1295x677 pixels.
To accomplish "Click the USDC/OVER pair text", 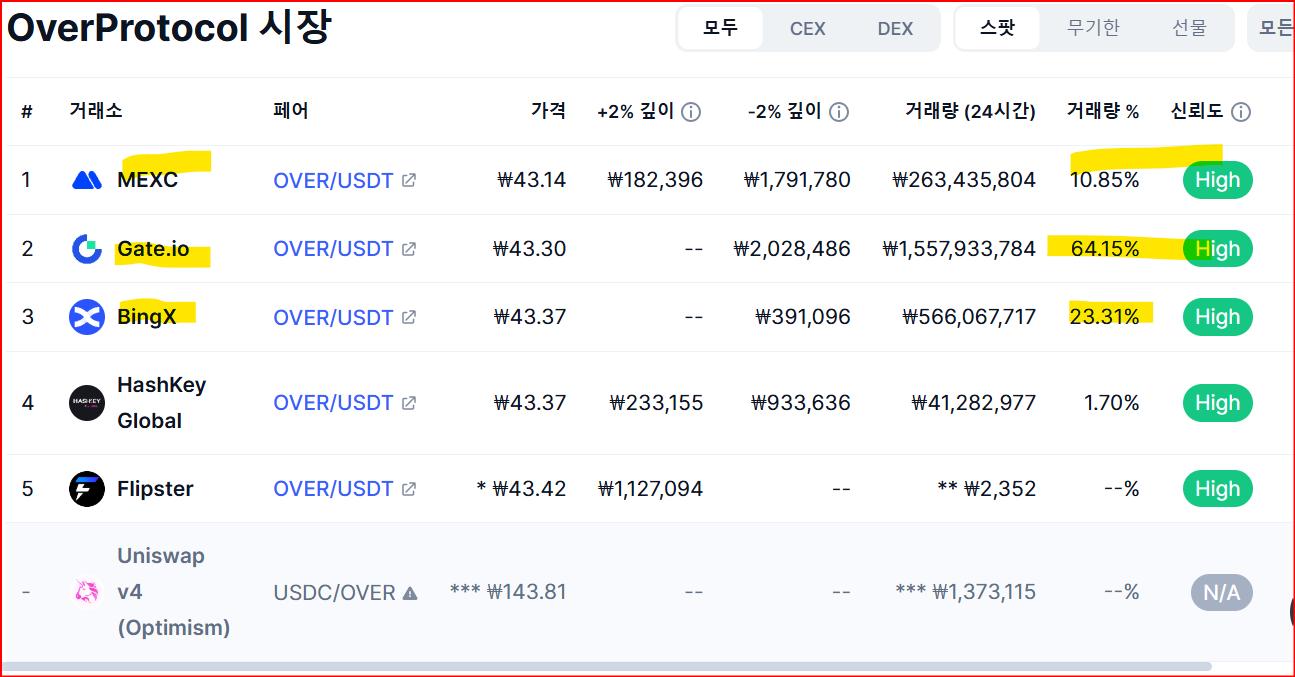I will coord(334,593).
